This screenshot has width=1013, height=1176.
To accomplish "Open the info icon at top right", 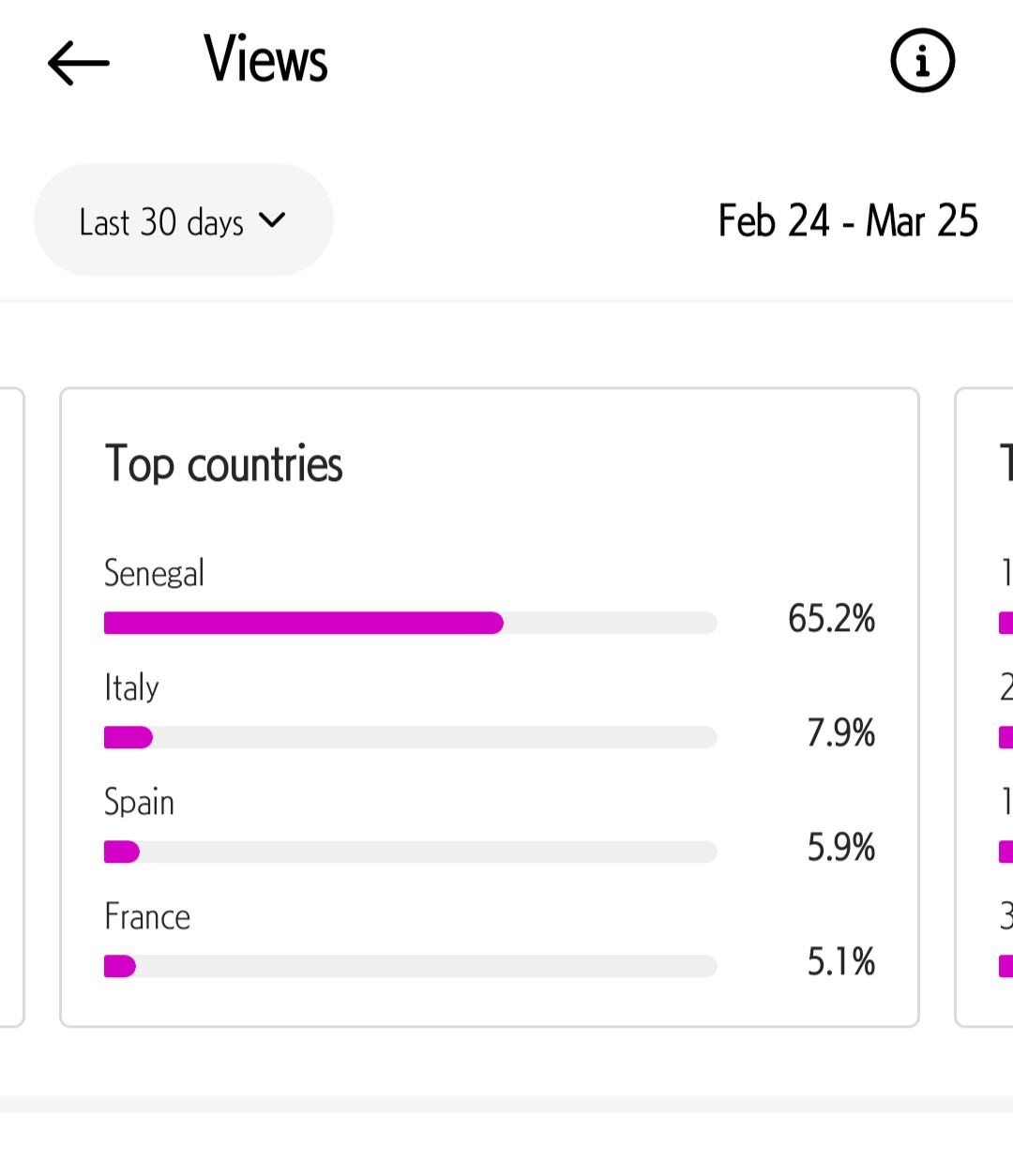I will pyautogui.click(x=922, y=61).
